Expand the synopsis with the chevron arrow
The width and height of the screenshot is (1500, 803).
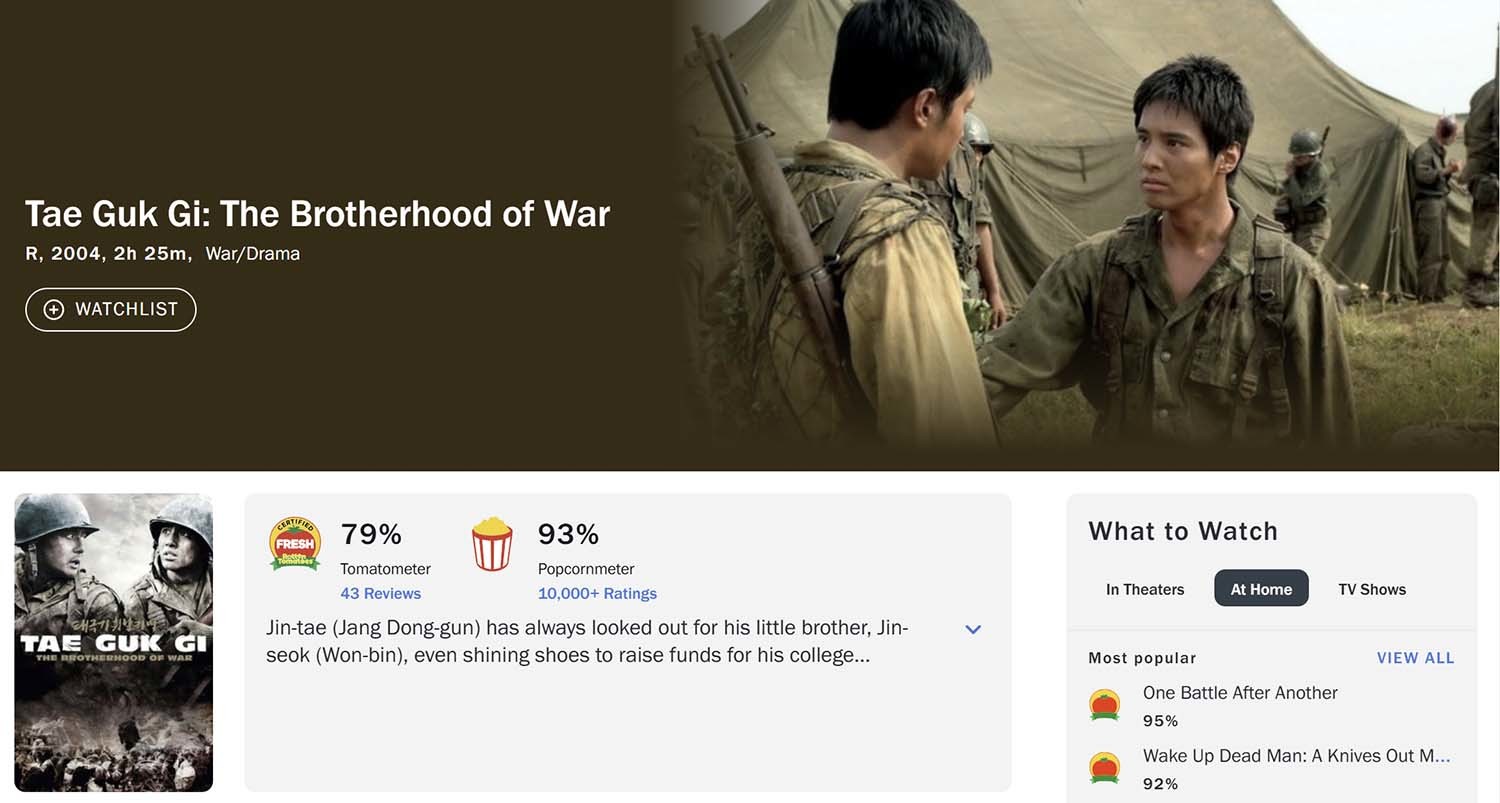tap(973, 629)
